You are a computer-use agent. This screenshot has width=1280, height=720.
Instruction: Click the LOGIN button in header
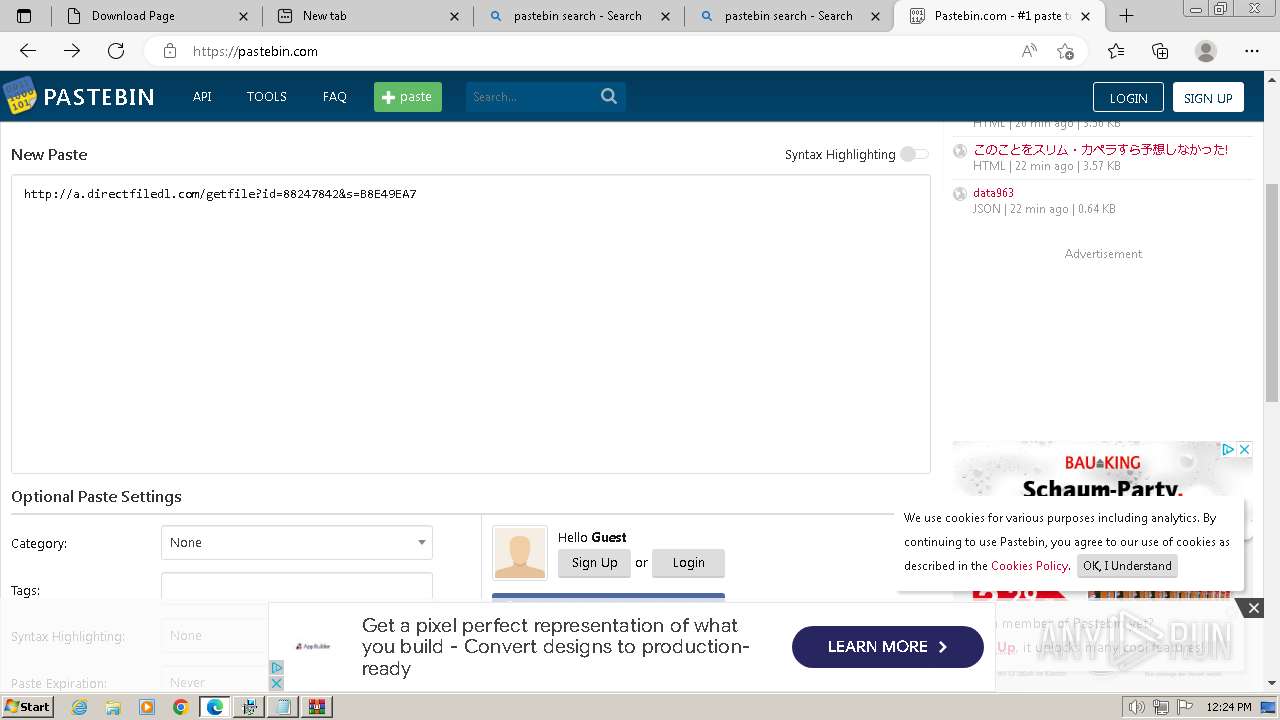(1128, 97)
